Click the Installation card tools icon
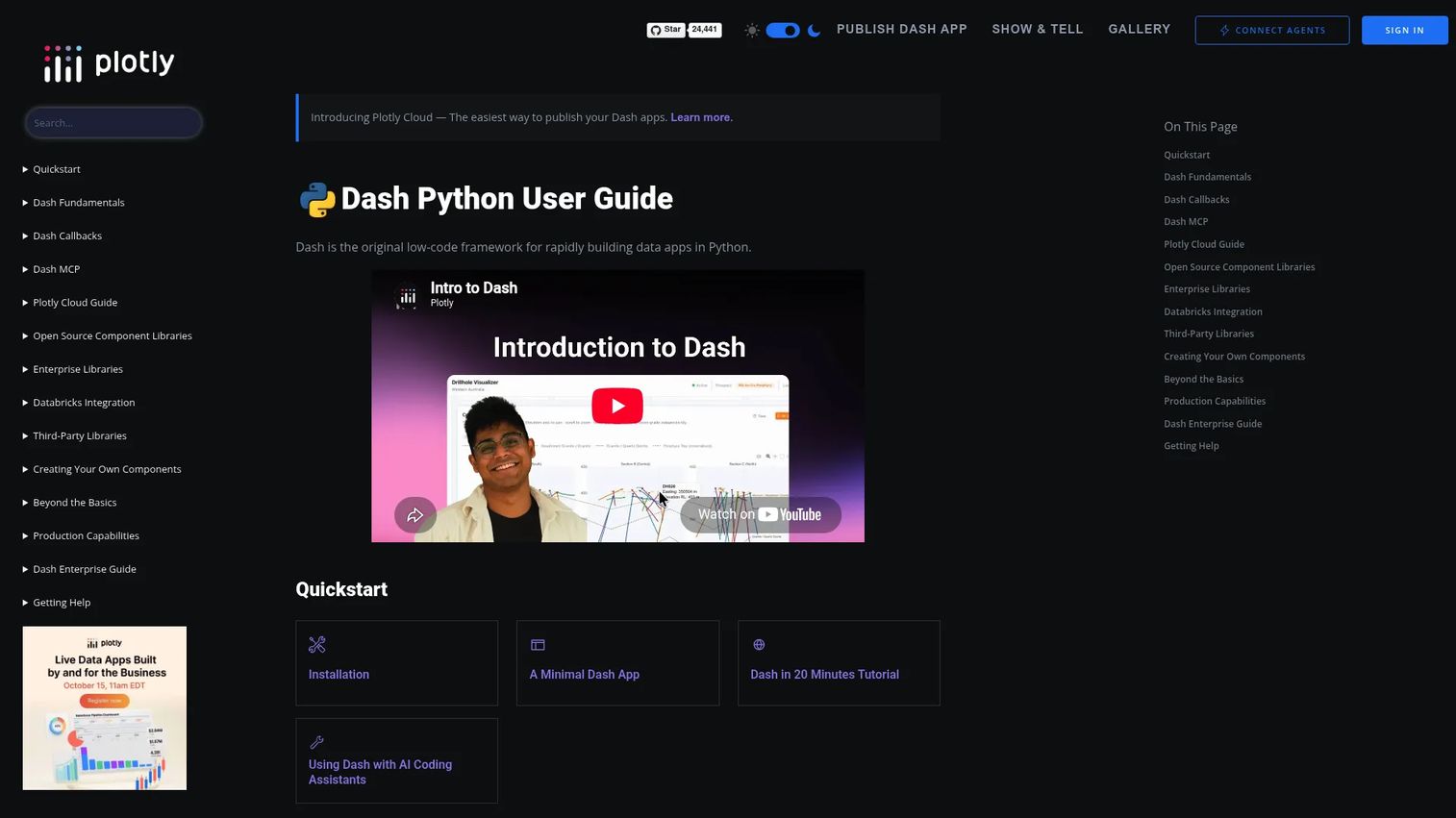The height and width of the screenshot is (818, 1456). (317, 645)
